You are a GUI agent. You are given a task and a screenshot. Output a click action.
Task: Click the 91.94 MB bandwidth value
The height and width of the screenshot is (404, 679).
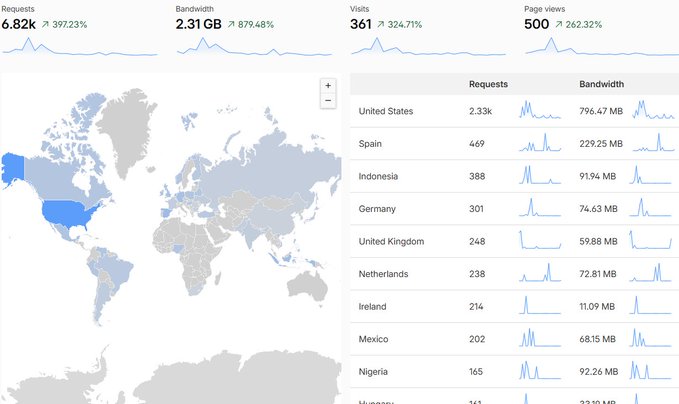[598, 176]
